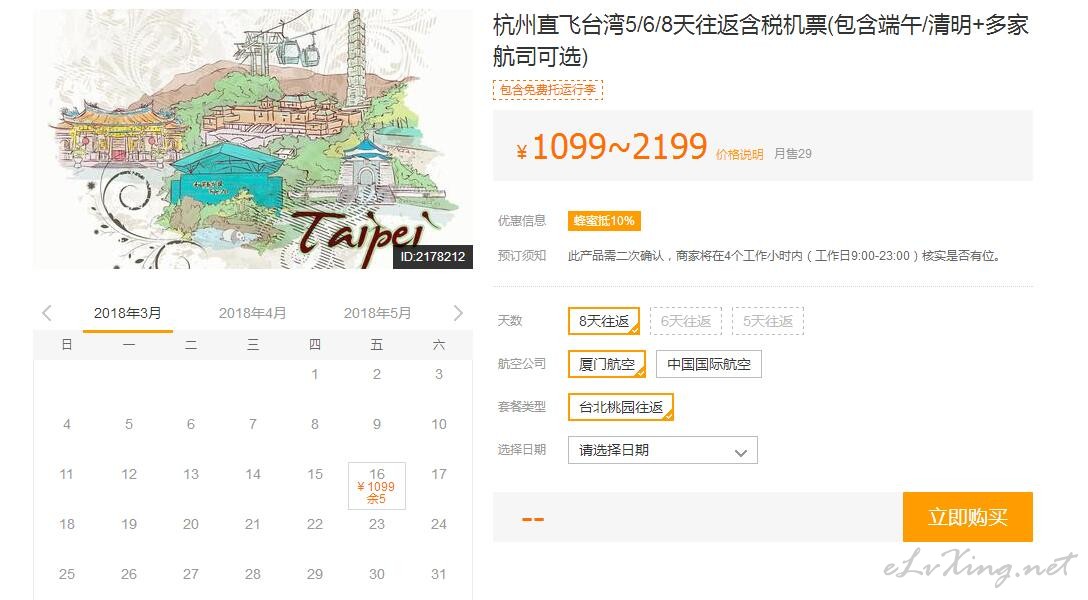This screenshot has height=600, width=1088.
Task: Select the 5天往返 duration option
Action: click(x=767, y=321)
